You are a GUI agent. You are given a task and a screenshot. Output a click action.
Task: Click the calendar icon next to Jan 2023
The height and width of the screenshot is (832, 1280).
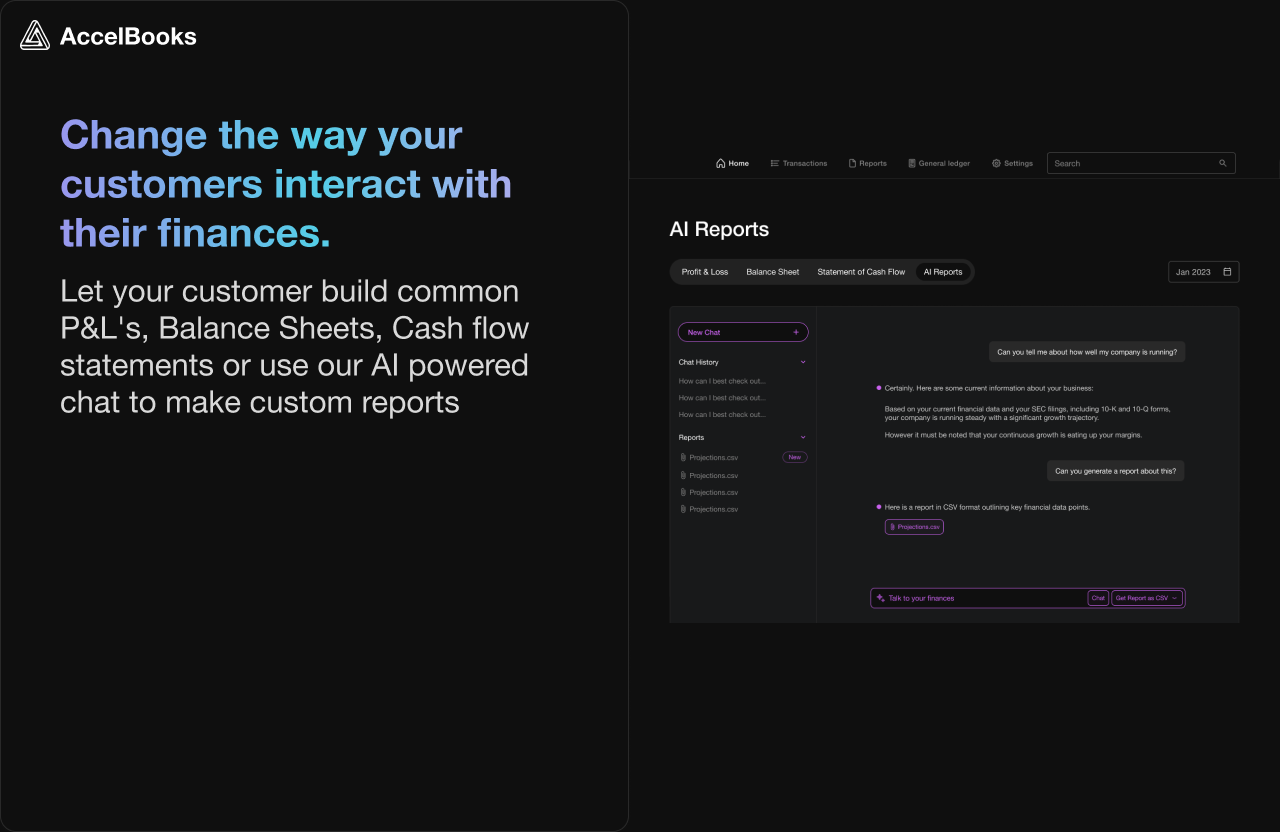point(1227,272)
